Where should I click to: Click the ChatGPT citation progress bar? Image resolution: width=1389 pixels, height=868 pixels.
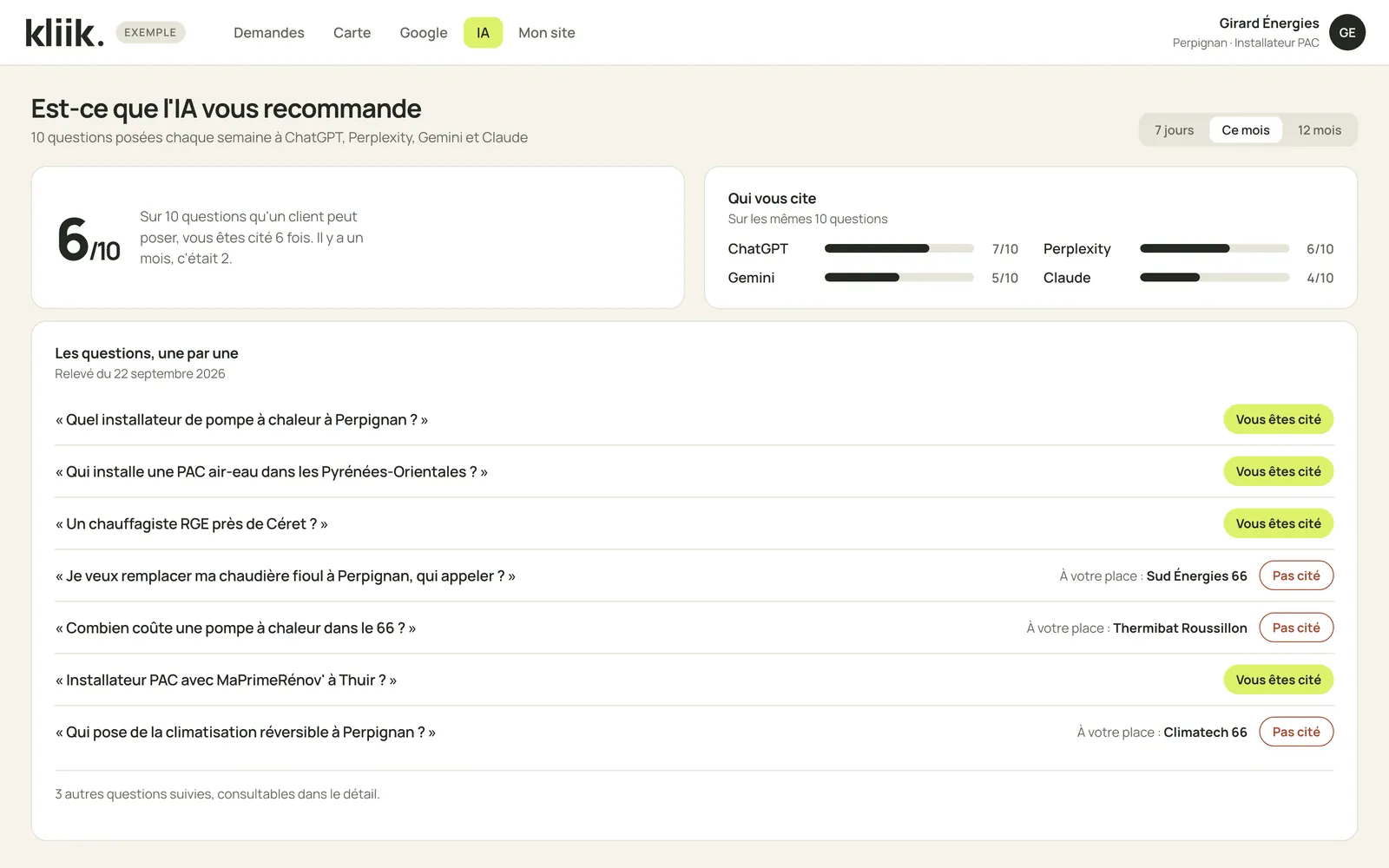(899, 249)
